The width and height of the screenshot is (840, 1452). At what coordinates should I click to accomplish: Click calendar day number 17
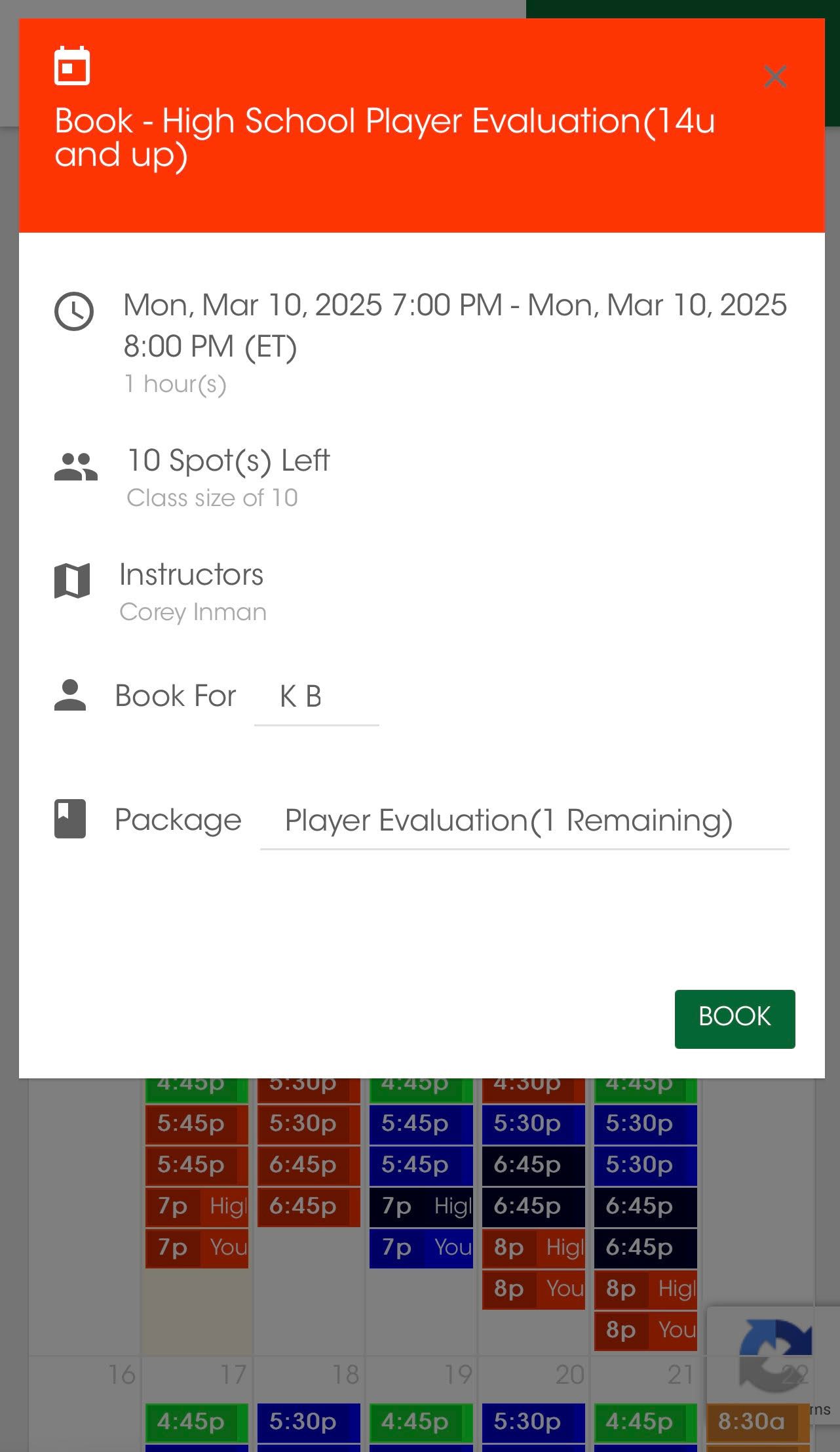point(233,1375)
